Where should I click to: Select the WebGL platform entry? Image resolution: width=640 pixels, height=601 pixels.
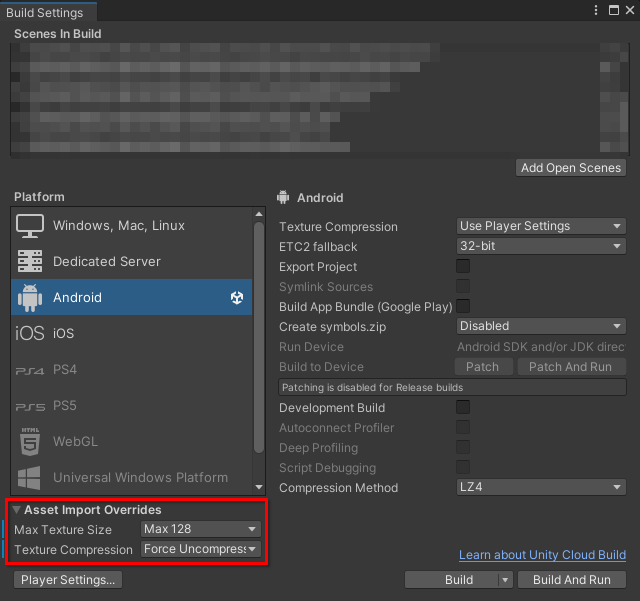point(131,442)
